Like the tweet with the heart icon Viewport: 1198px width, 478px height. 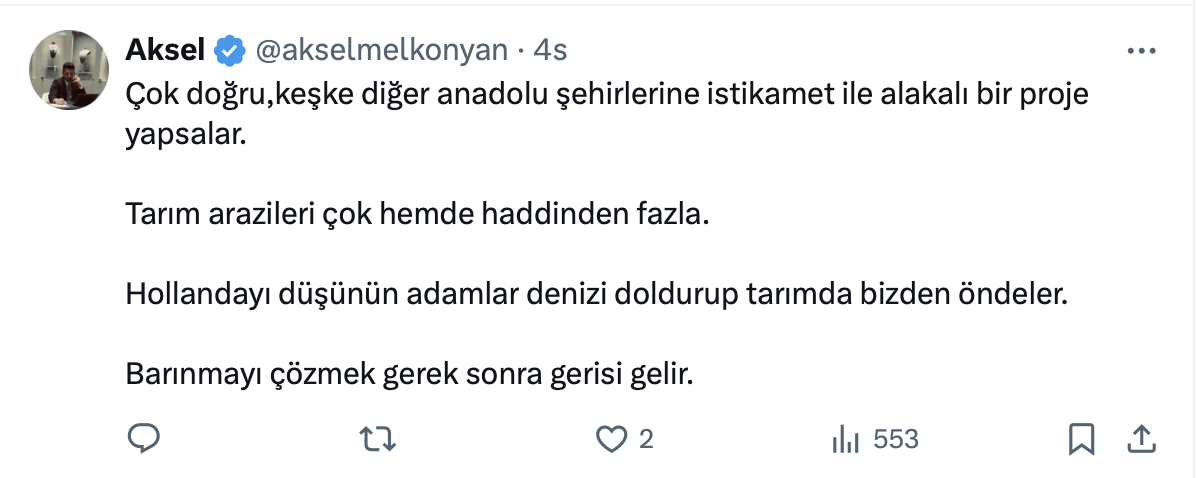coord(610,439)
